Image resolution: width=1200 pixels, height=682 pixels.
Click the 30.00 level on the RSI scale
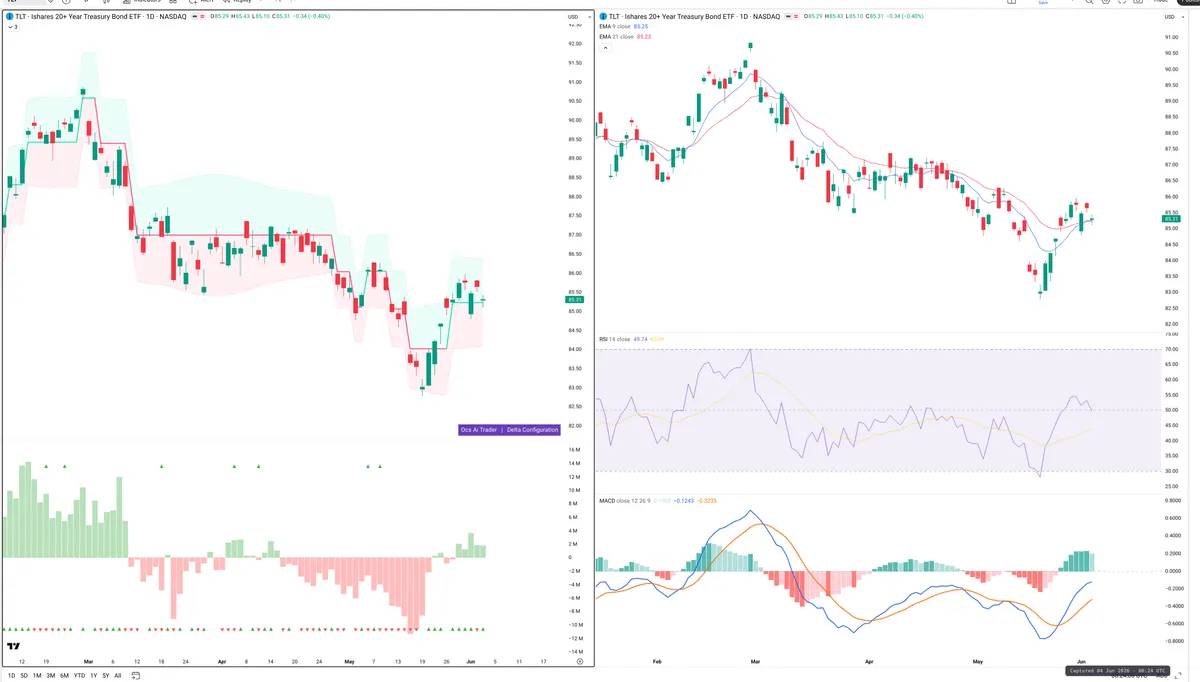coord(1171,470)
